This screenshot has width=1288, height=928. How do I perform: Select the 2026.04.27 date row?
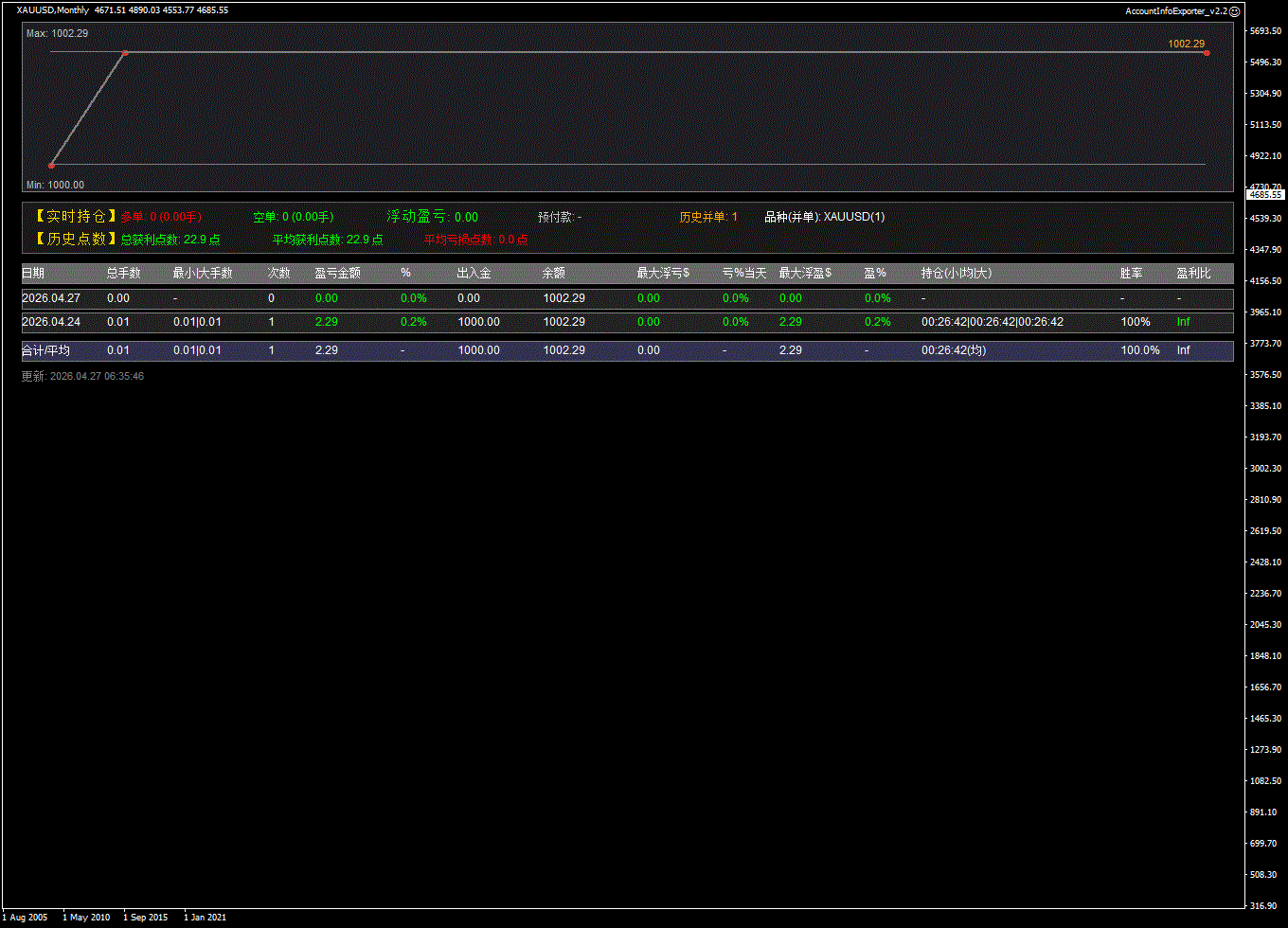point(50,298)
